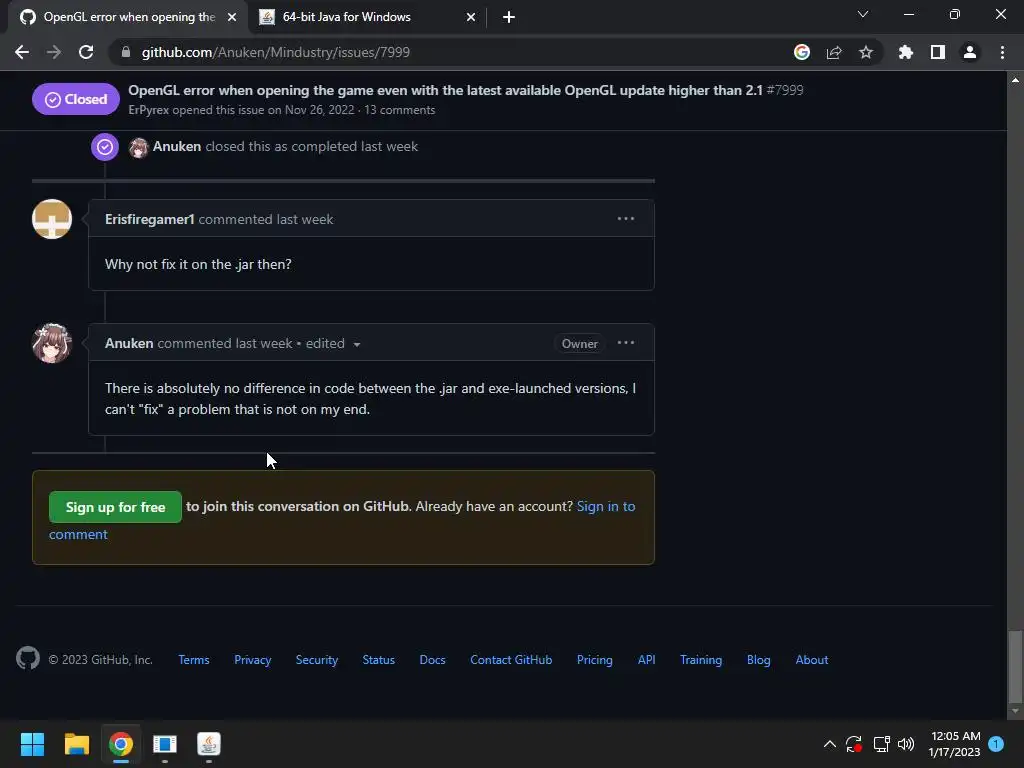Bookmark this page with star icon

click(x=865, y=52)
